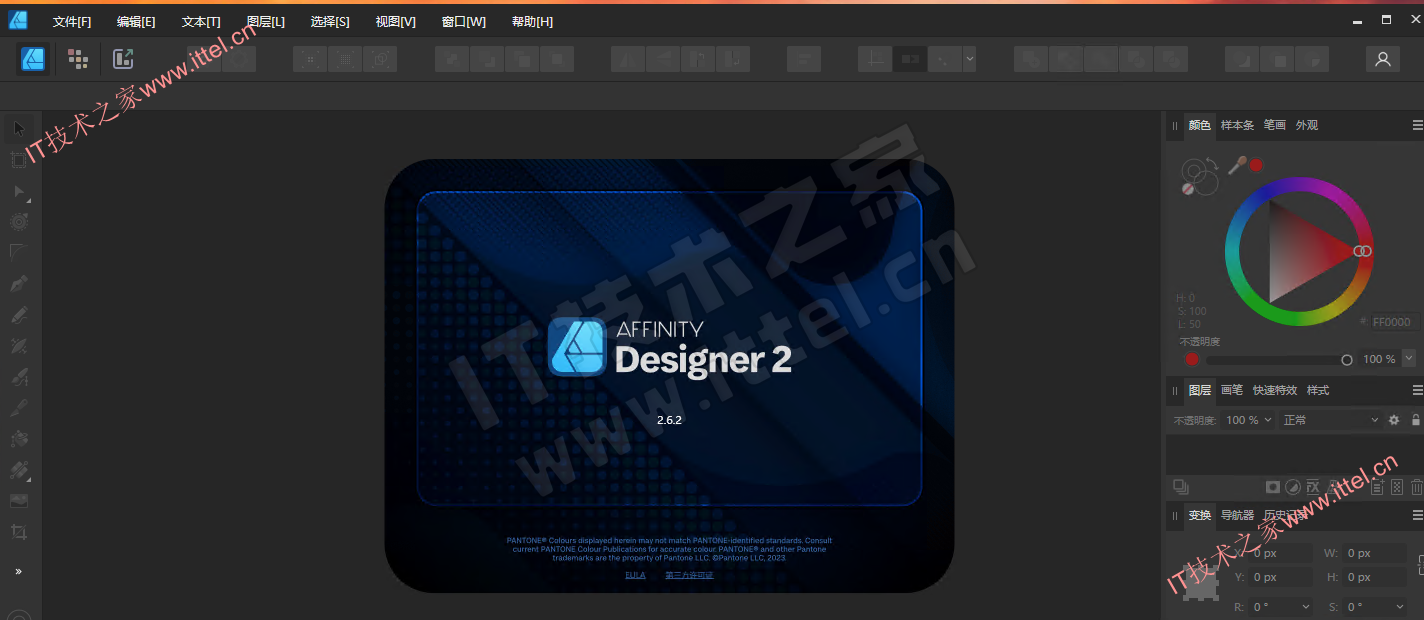The image size is (1424, 620).
Task: Swap the stroke and fill colors
Action: click(1212, 163)
